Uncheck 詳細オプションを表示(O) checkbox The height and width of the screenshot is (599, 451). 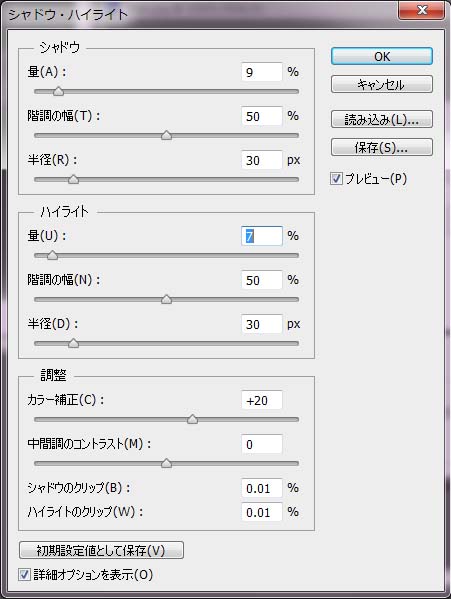tap(24, 574)
